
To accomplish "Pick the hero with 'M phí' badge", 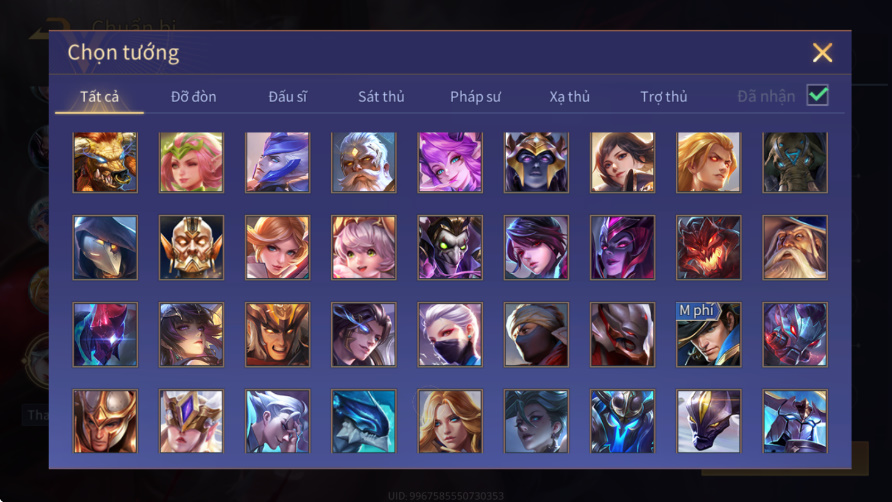I will (x=708, y=335).
